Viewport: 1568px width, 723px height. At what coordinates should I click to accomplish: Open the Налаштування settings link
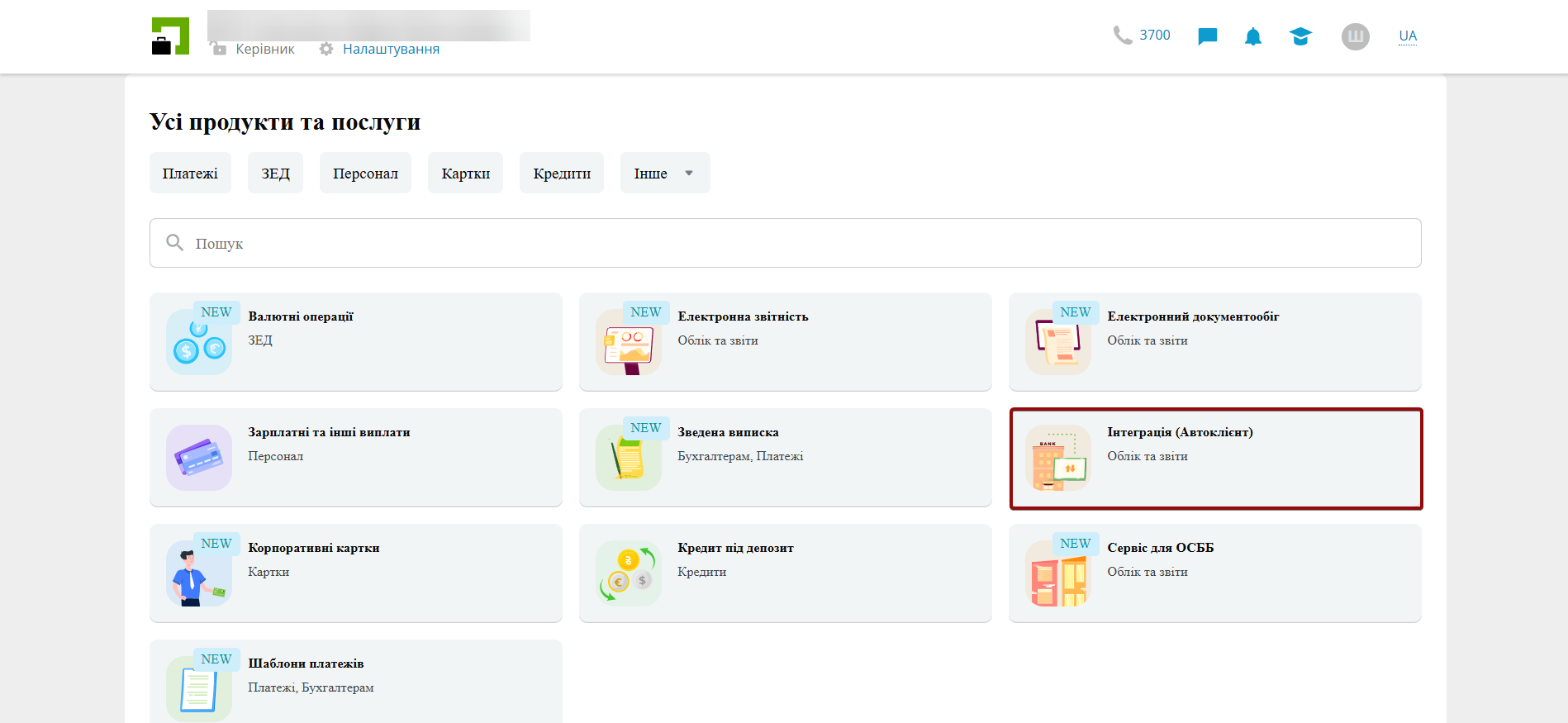390,50
